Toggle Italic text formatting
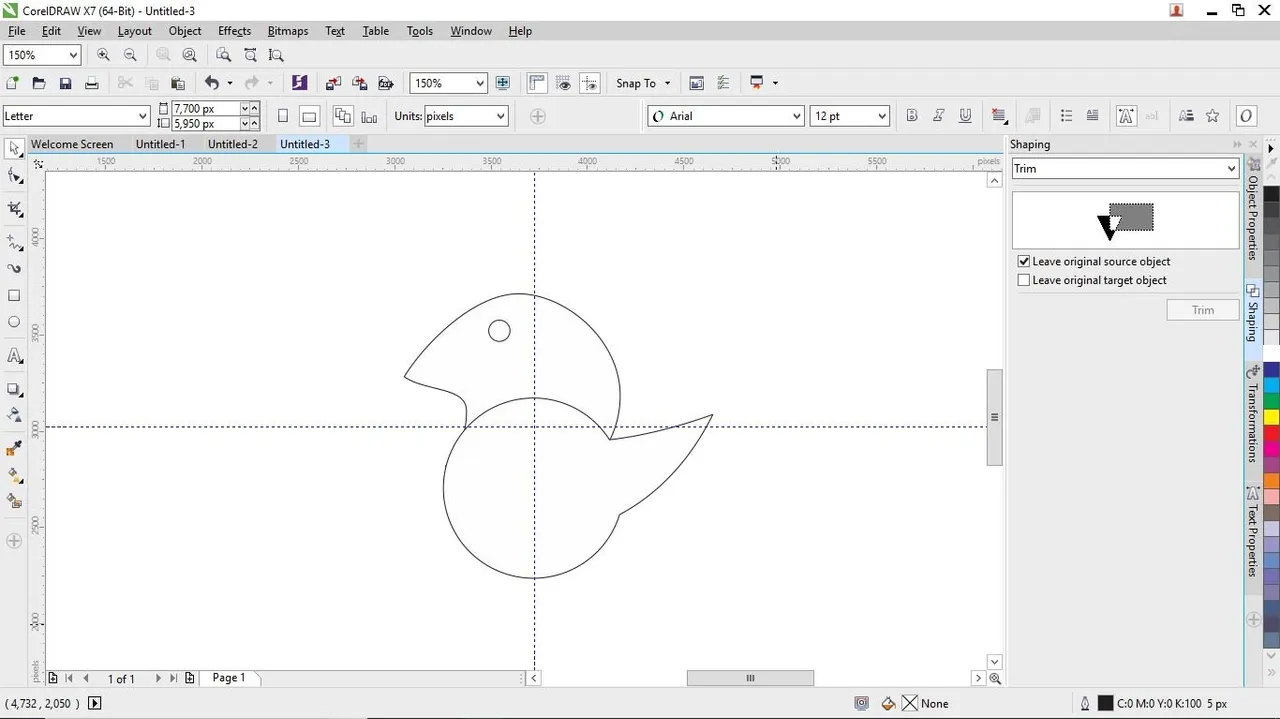 938,116
